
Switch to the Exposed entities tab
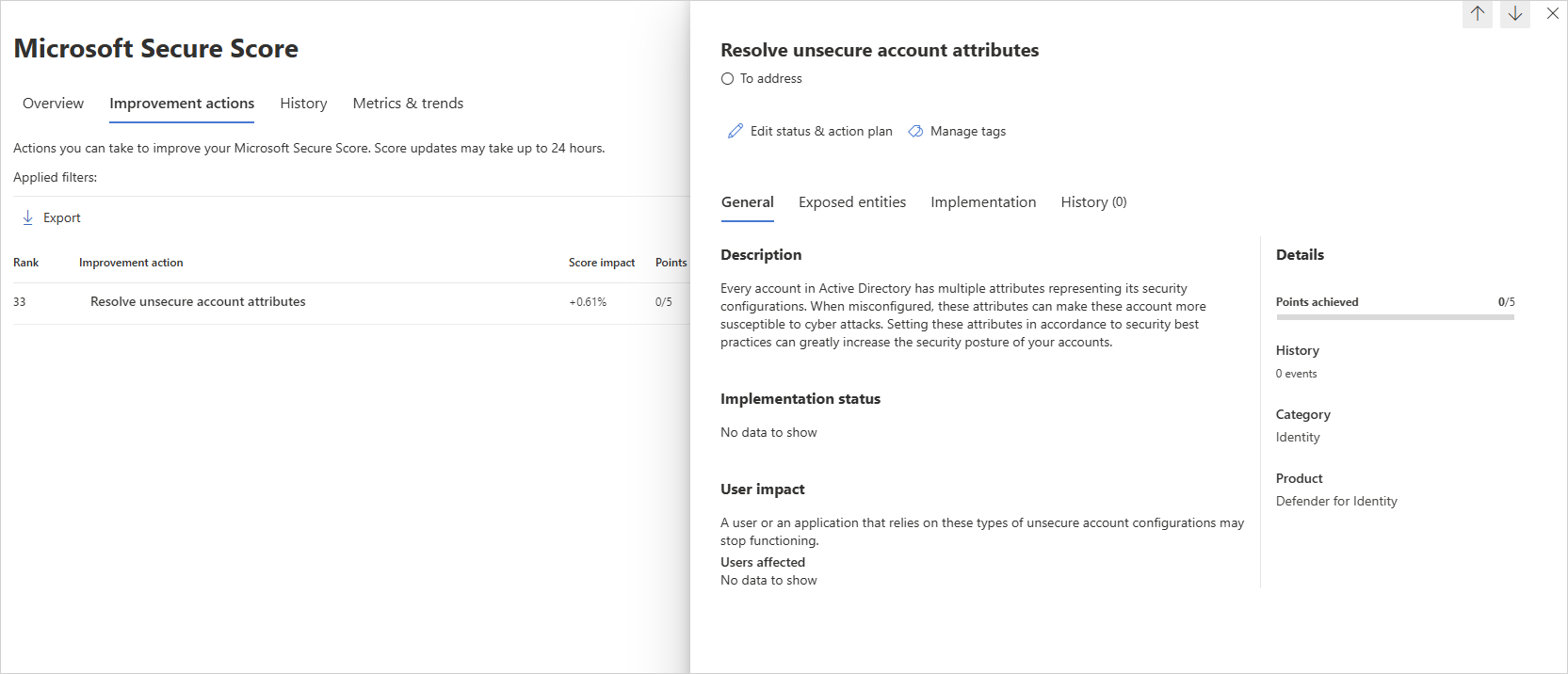(852, 202)
